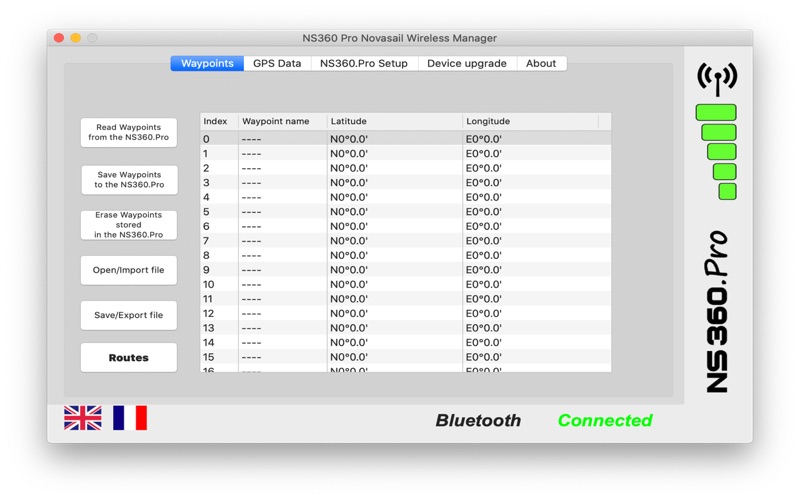Screen dimensions: 800x500
Task: Select waypoint row with index 11
Action: click(x=406, y=299)
